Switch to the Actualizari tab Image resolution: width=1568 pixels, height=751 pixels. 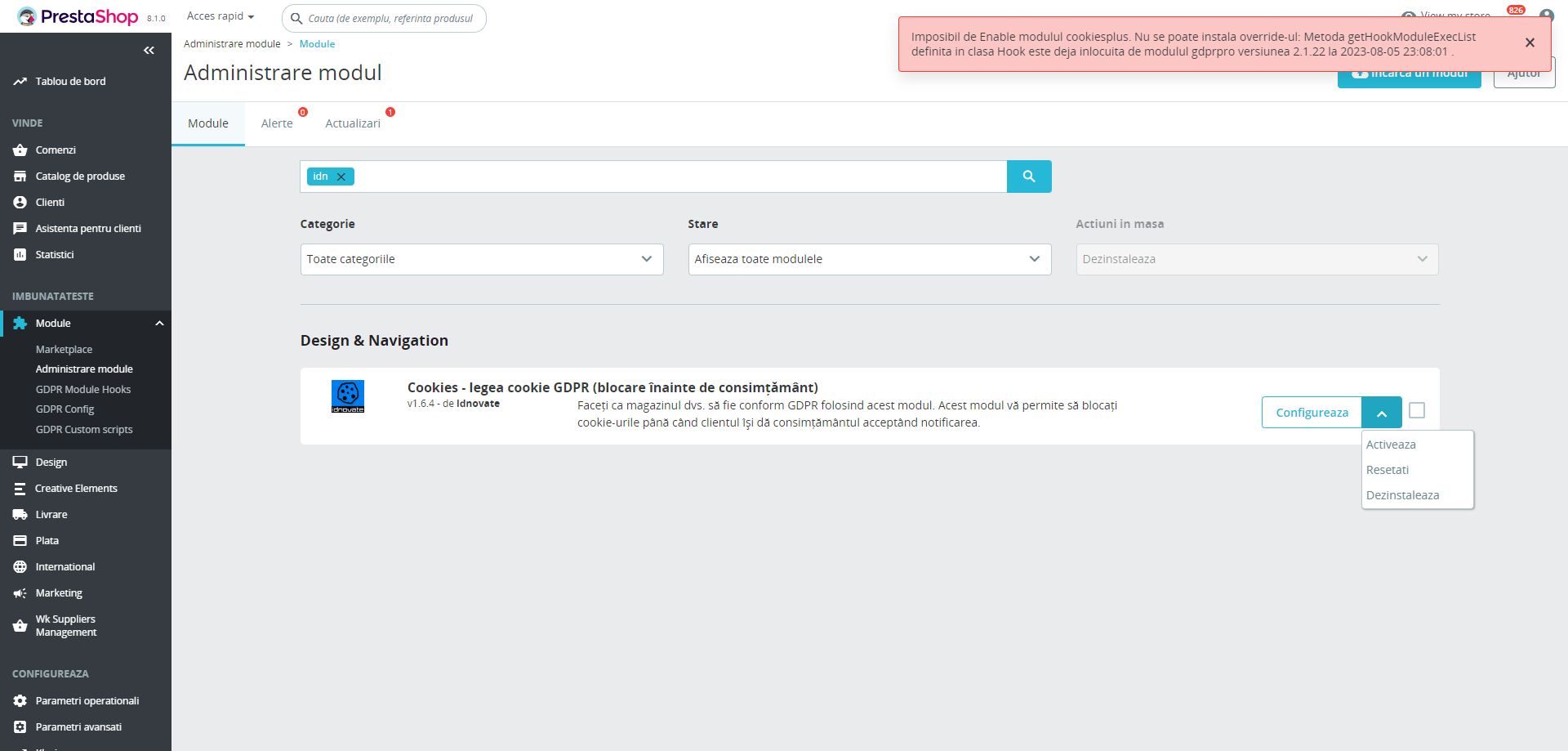click(x=353, y=123)
